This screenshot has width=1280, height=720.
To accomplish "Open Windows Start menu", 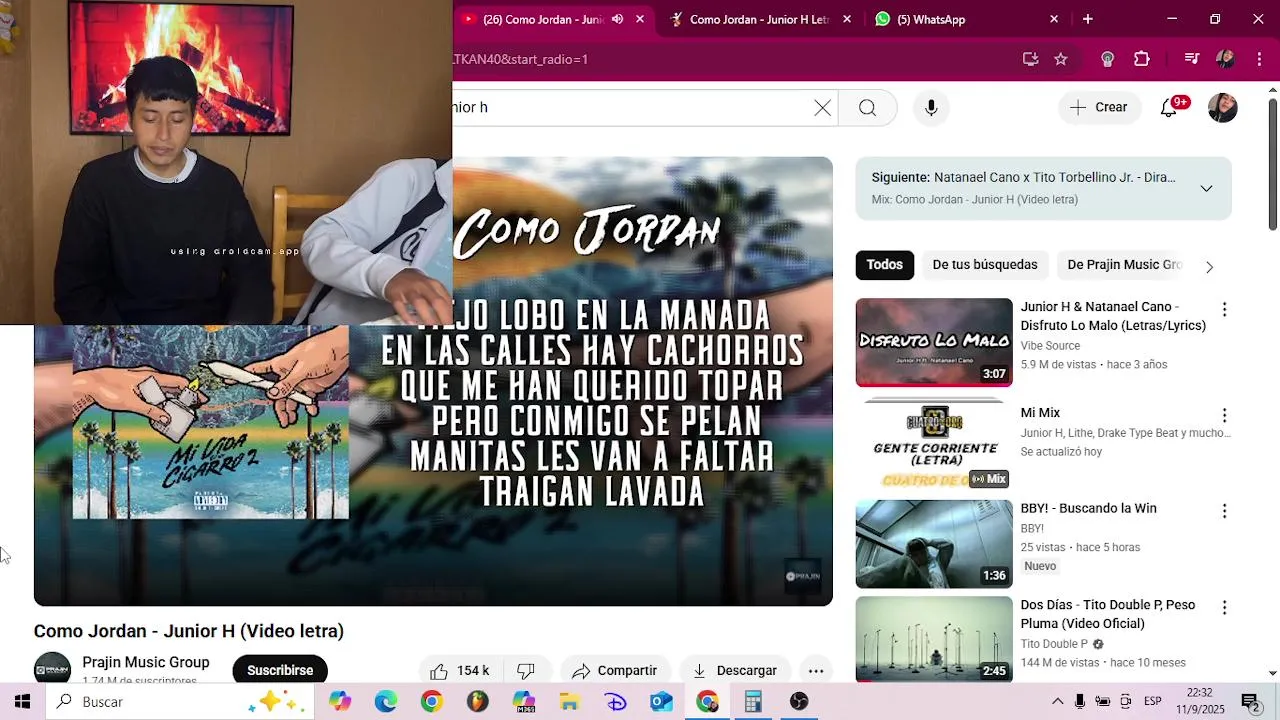I will pos(22,702).
